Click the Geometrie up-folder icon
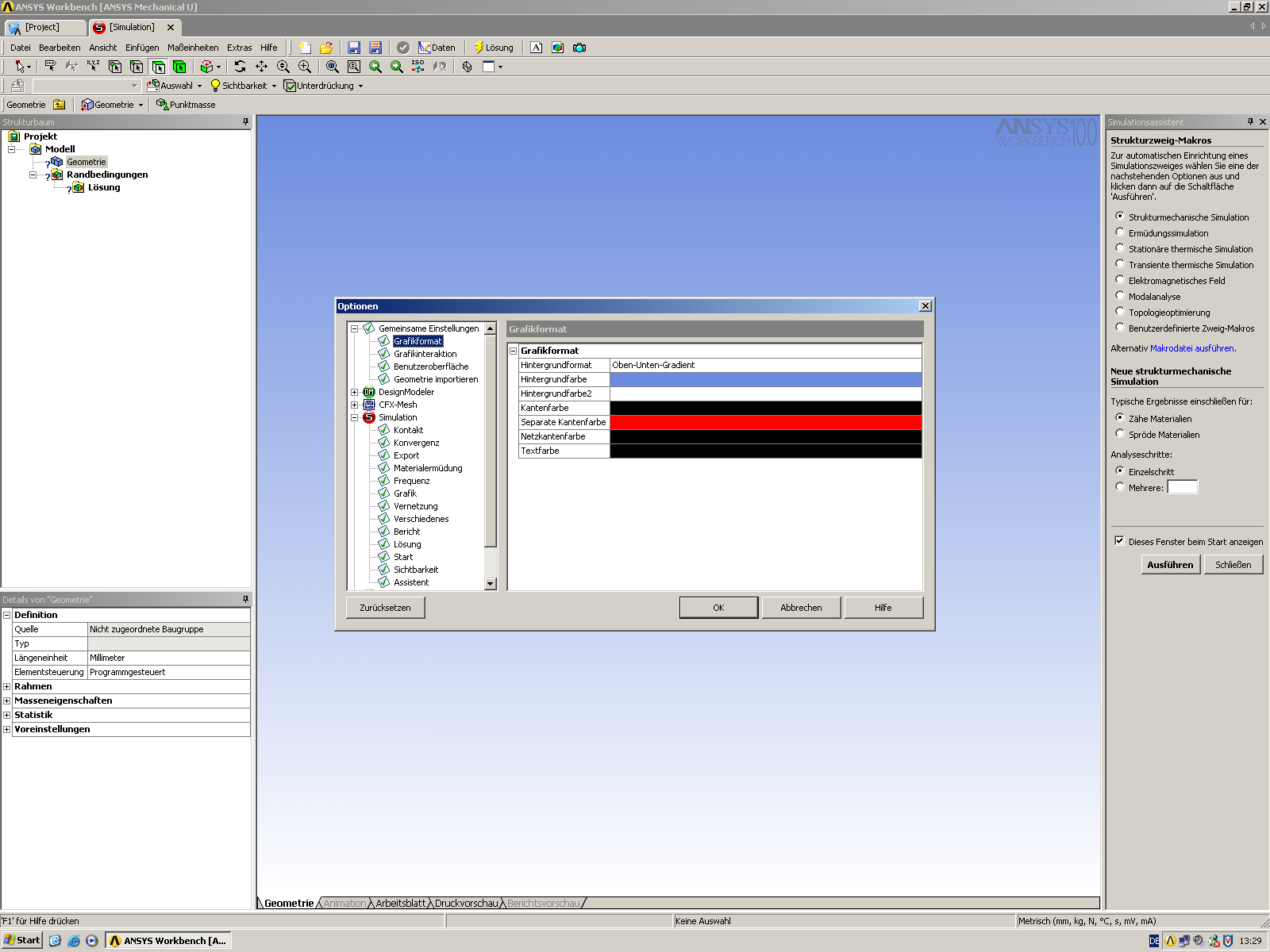This screenshot has width=1270, height=952. (60, 105)
